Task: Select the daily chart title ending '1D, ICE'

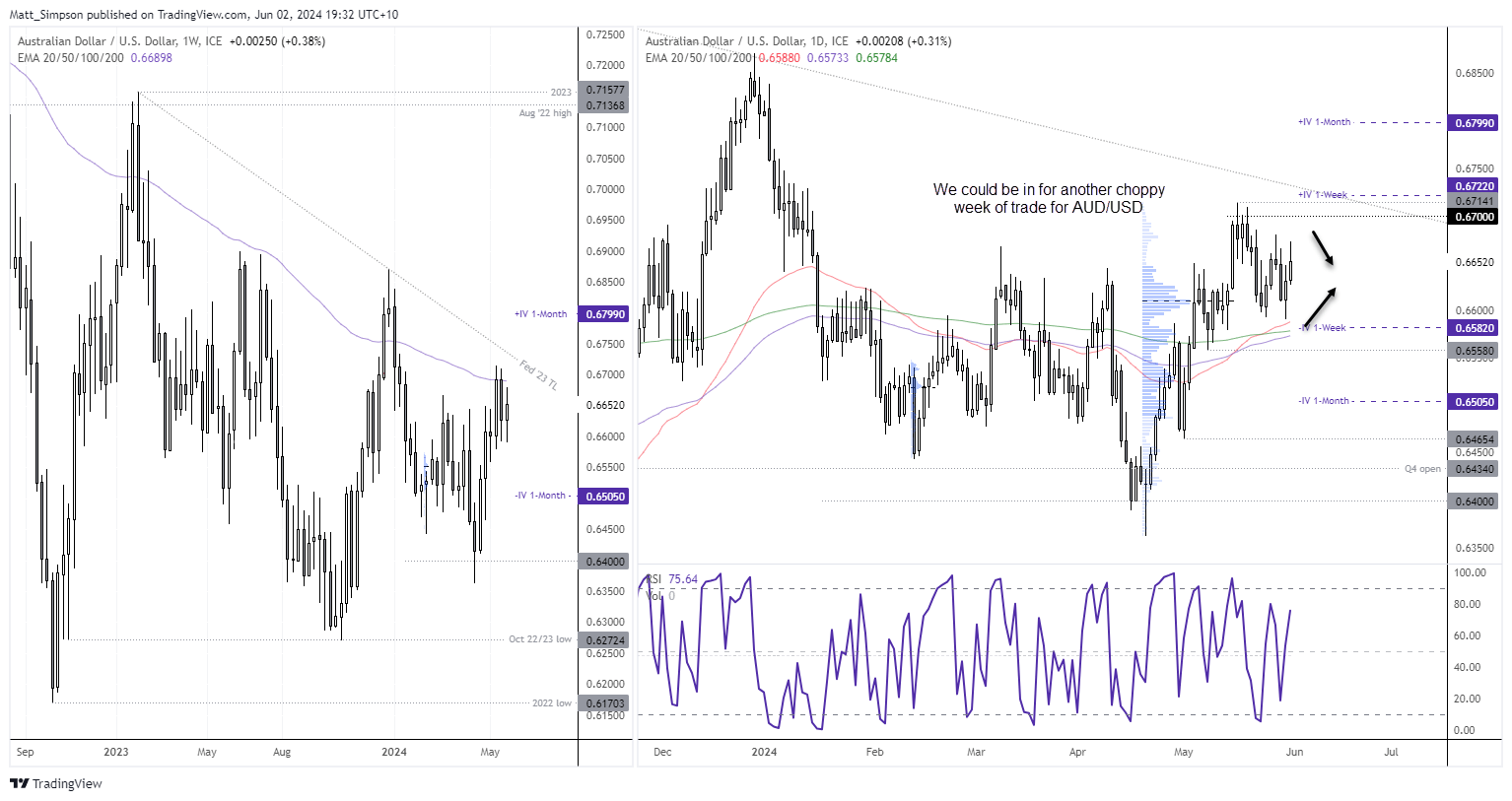Action: click(747, 41)
